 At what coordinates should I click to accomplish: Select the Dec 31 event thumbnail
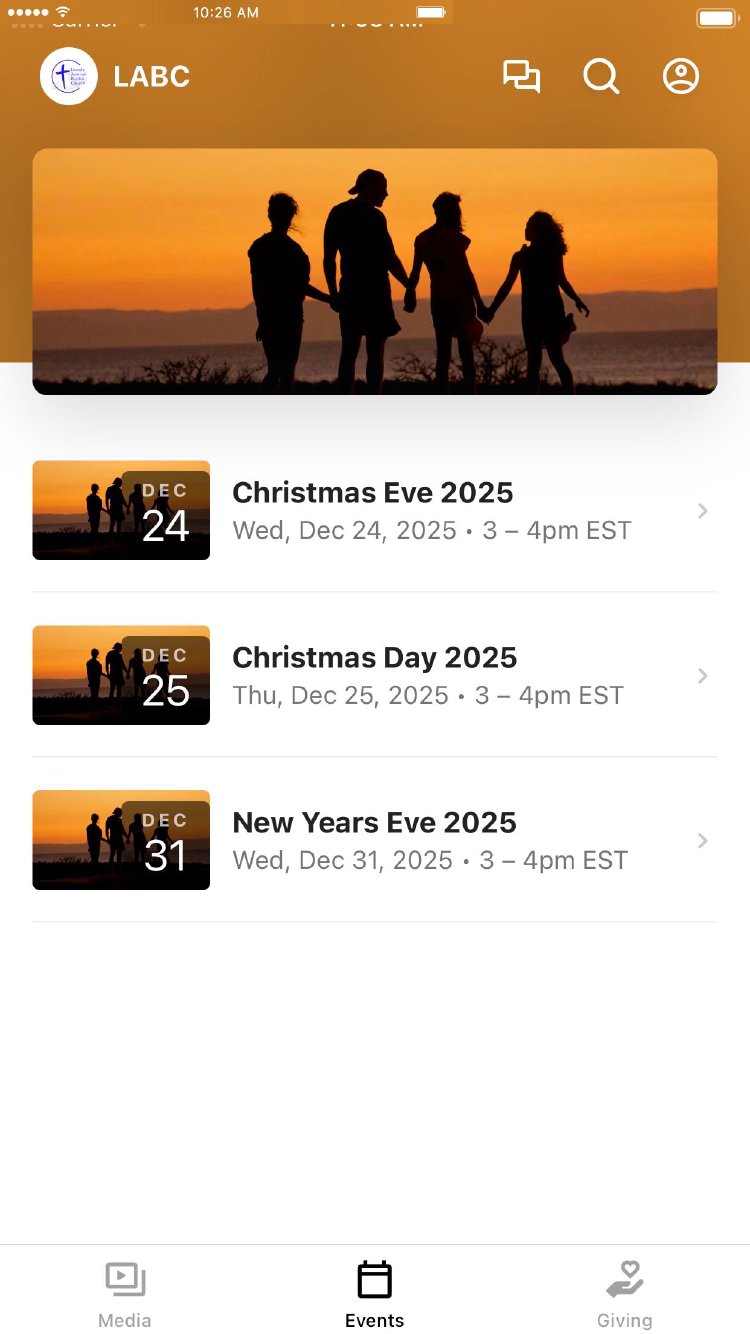[x=121, y=840]
